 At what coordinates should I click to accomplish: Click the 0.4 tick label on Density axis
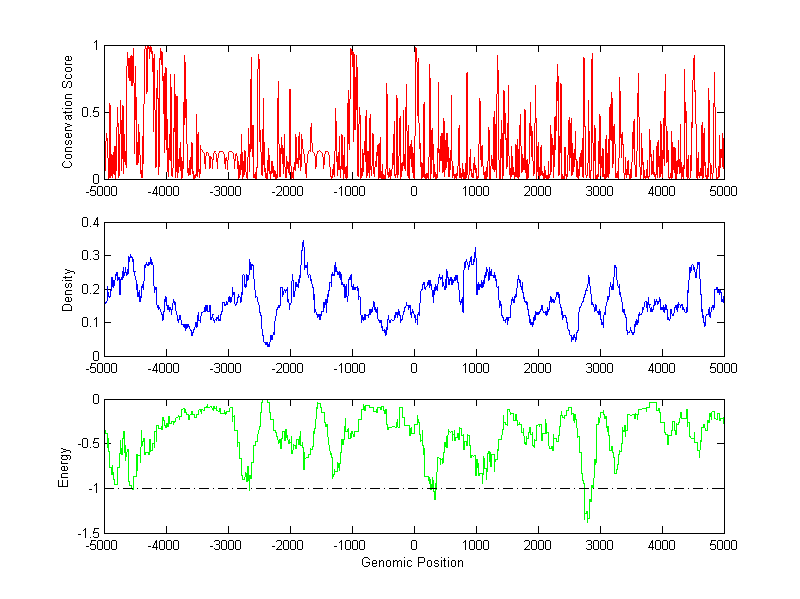88,223
